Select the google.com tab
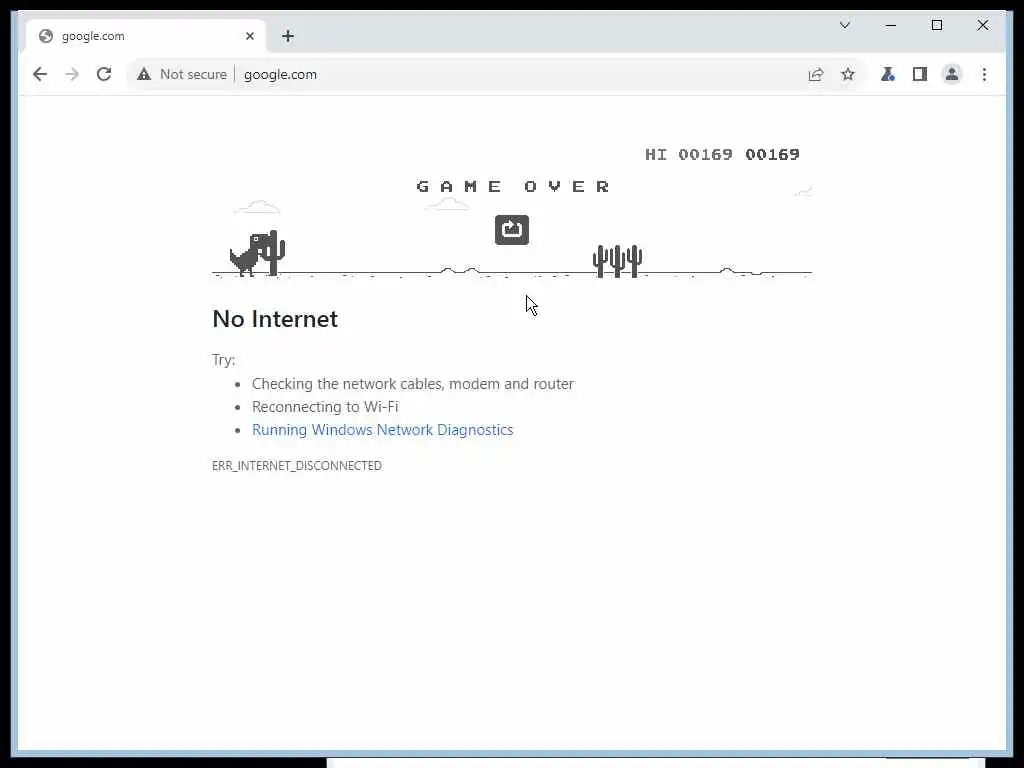This screenshot has width=1024, height=768. [x=146, y=36]
